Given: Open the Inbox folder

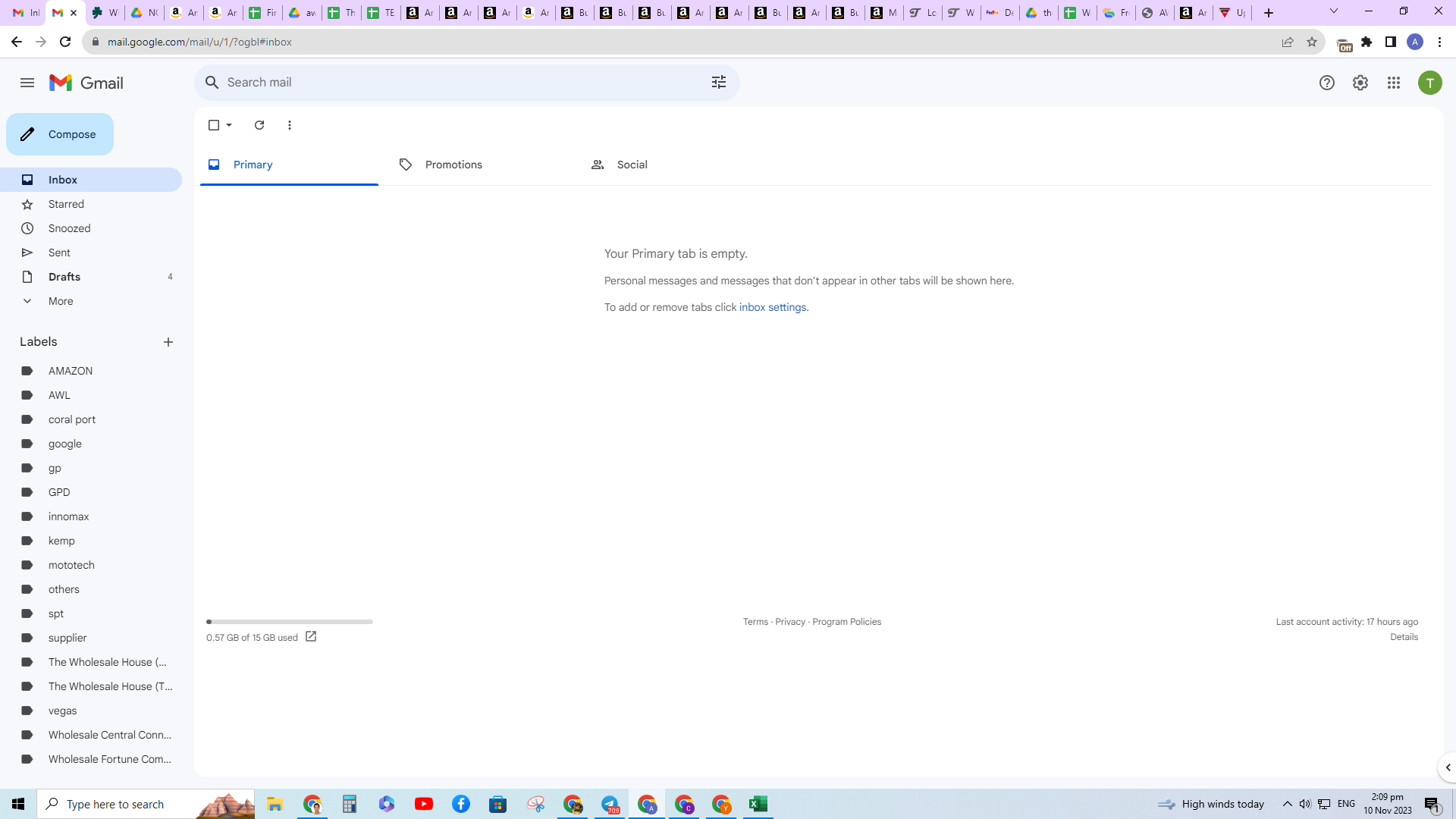Looking at the screenshot, I should pyautogui.click(x=91, y=180).
